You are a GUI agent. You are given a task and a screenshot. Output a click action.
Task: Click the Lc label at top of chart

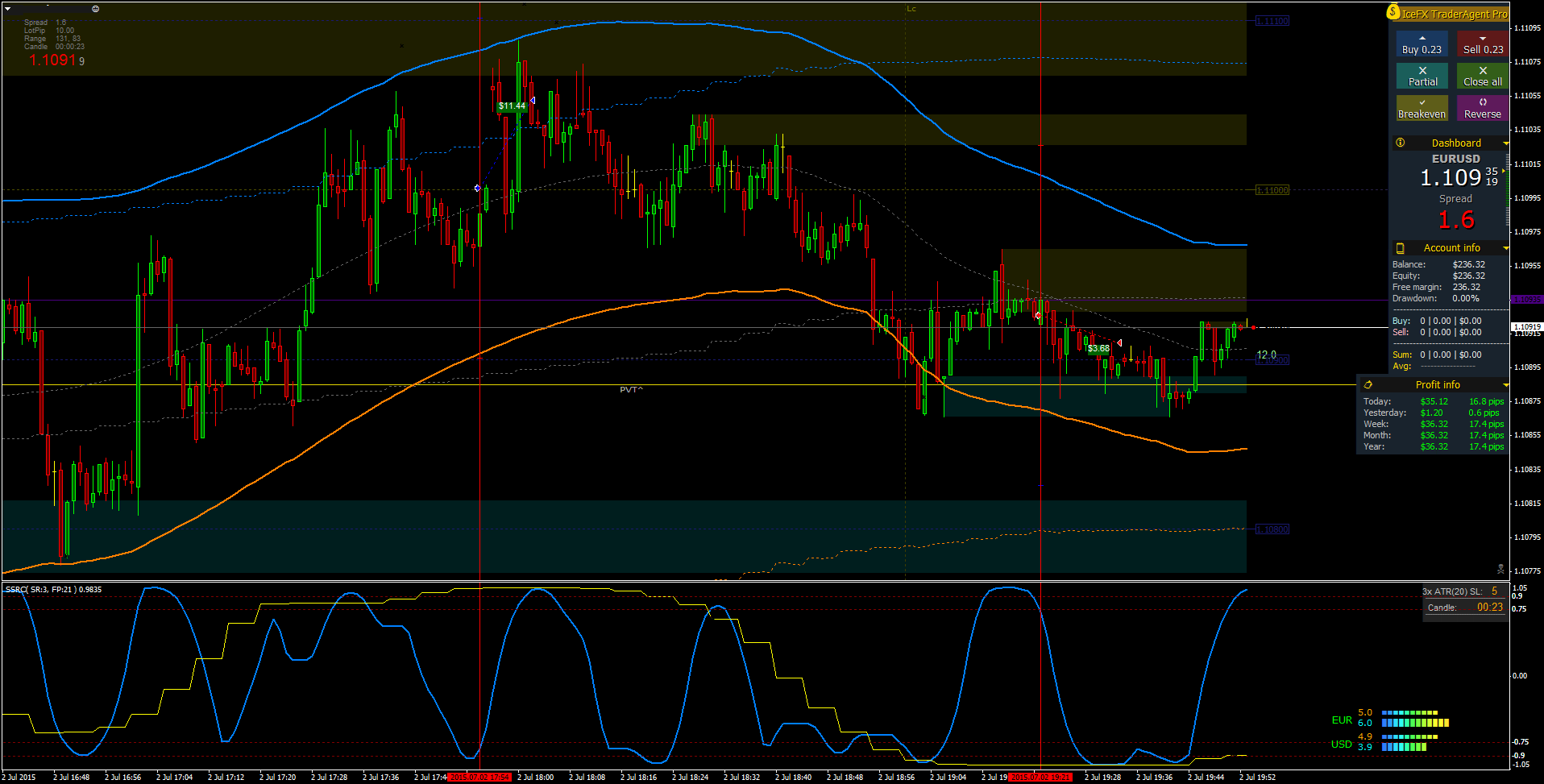911,9
